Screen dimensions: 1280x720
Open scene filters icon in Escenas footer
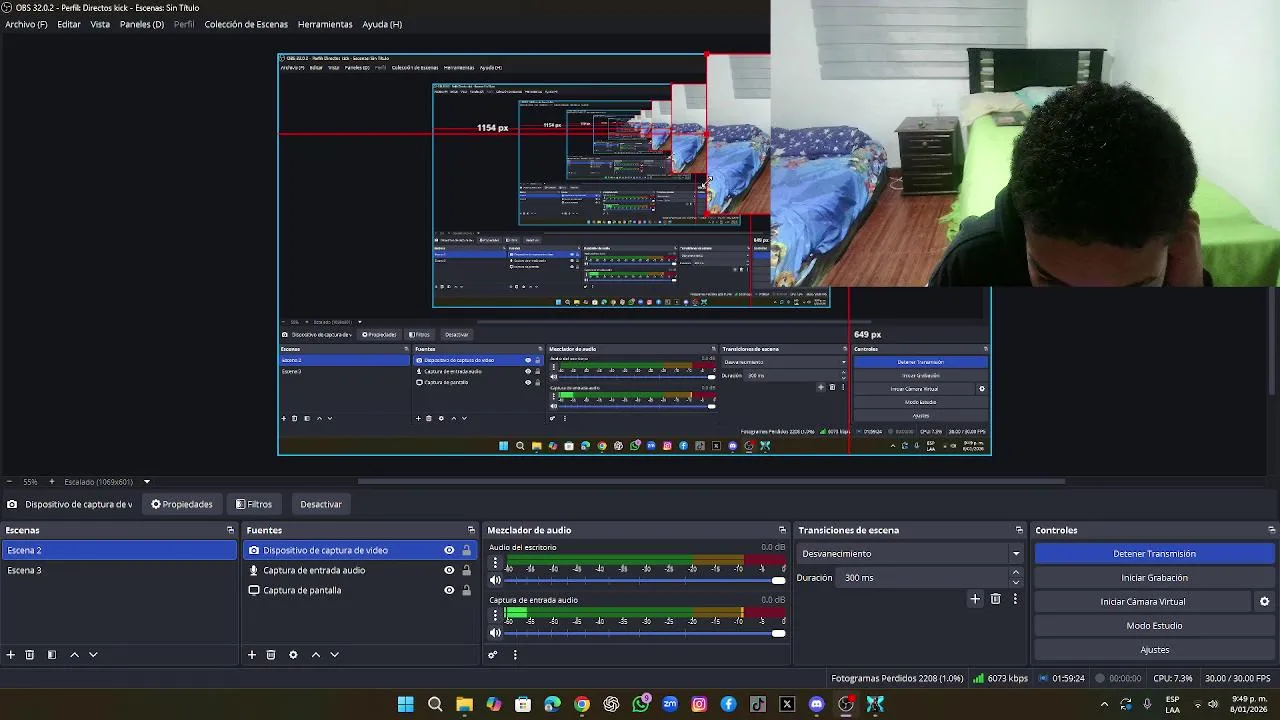click(x=52, y=655)
